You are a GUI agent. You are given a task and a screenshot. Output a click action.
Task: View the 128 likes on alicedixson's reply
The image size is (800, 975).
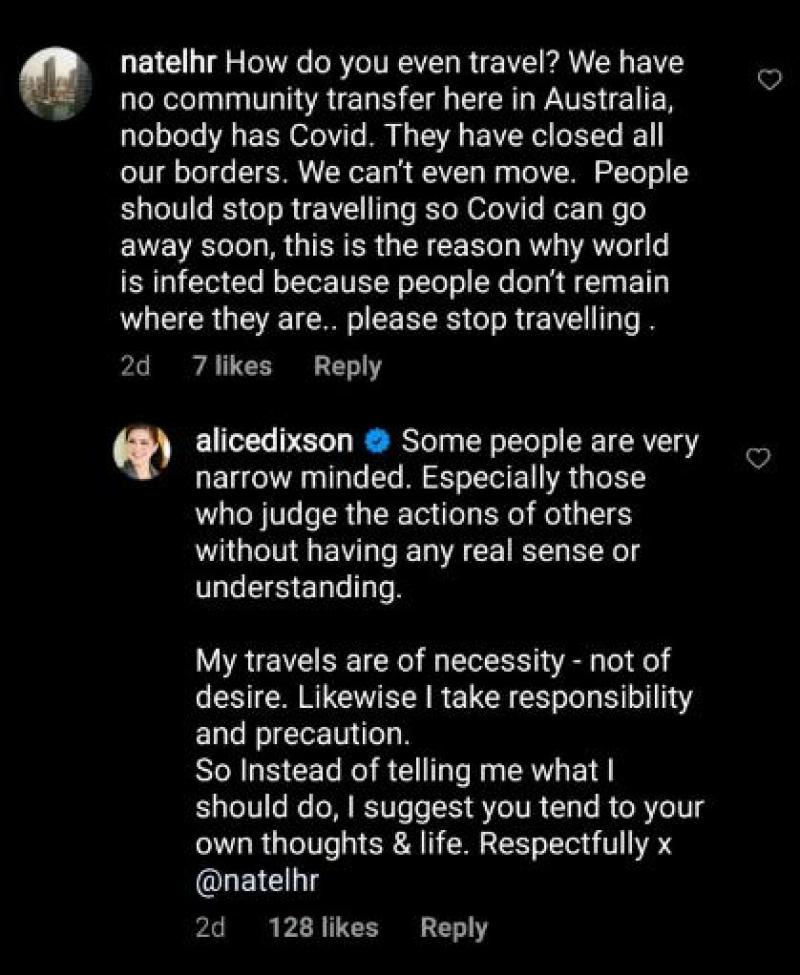coord(323,928)
